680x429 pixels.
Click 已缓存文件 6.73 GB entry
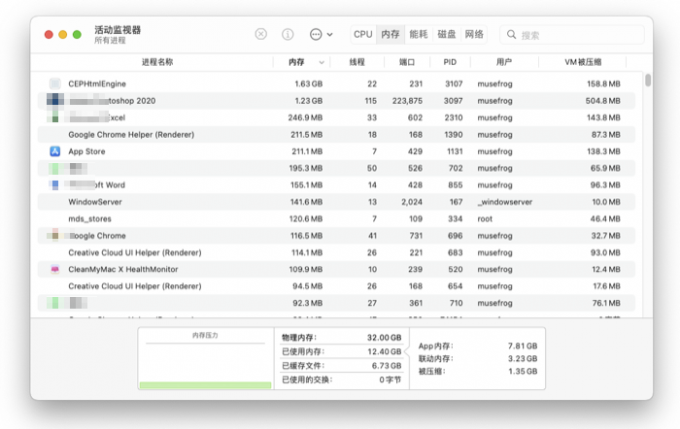coord(341,366)
